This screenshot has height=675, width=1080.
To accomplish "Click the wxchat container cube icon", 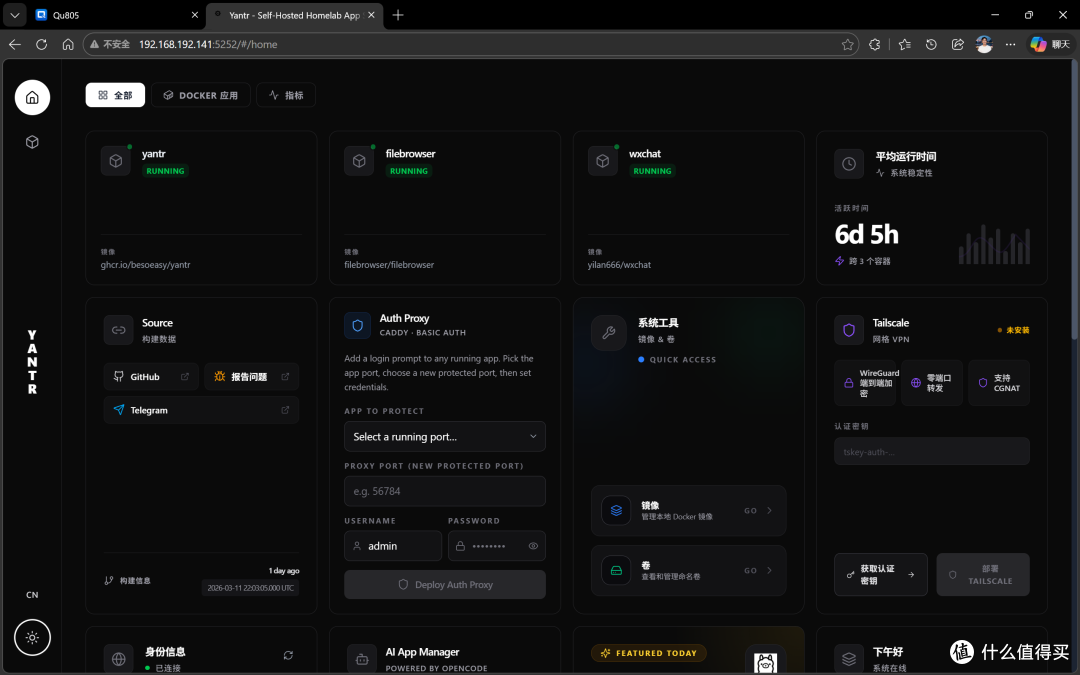I will [x=603, y=160].
